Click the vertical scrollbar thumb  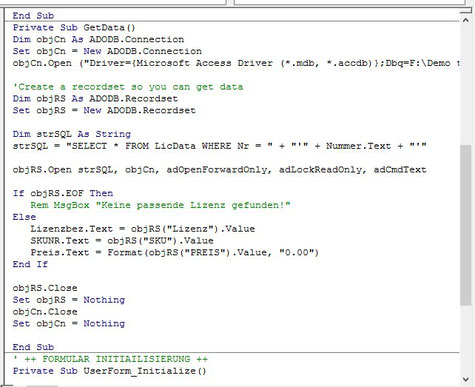(x=466, y=225)
